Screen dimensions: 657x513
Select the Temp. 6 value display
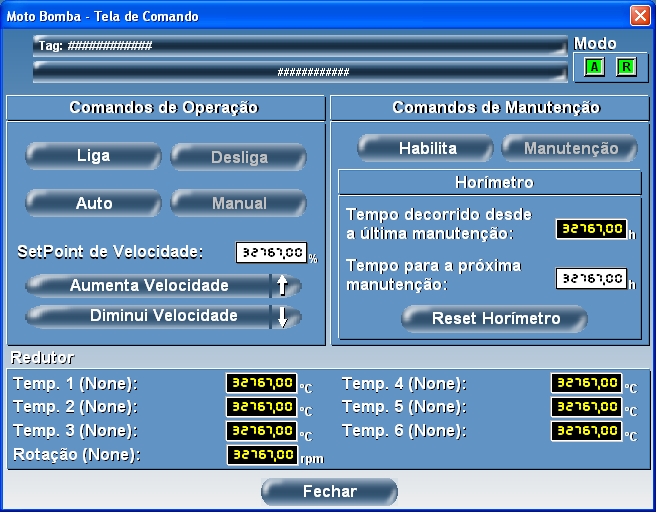point(586,431)
